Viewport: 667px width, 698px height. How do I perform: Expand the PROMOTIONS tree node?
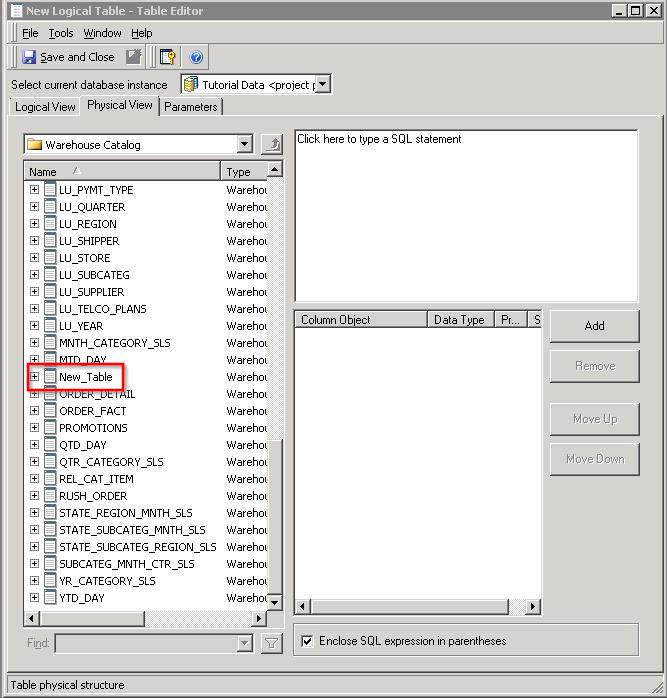point(34,427)
